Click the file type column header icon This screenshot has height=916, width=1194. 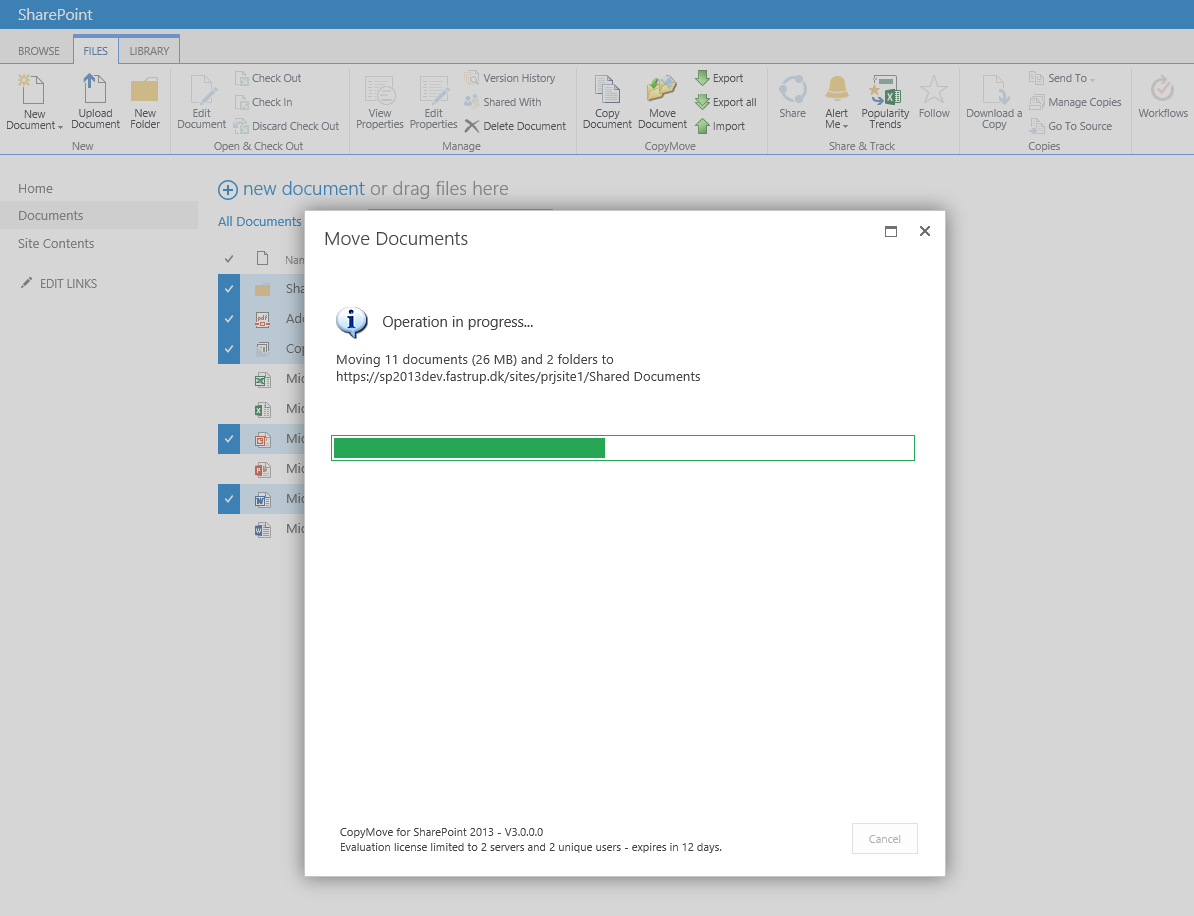(x=262, y=258)
